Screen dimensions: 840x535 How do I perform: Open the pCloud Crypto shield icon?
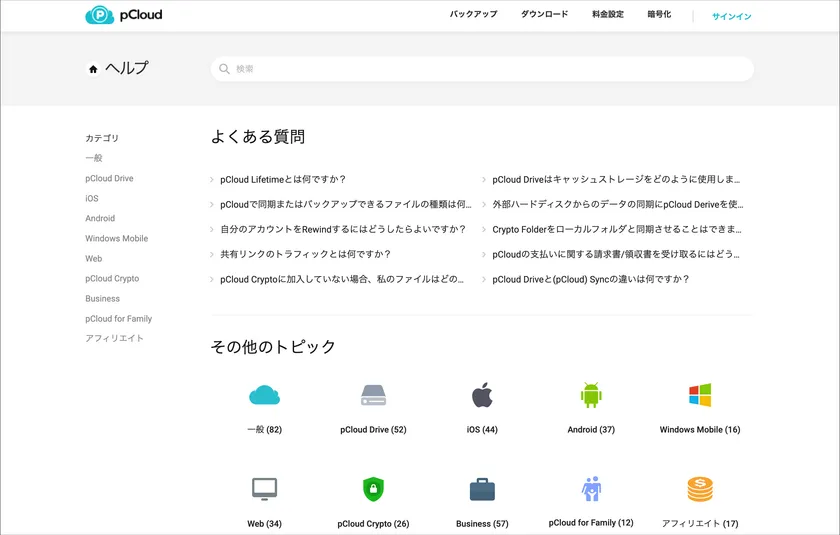pos(373,489)
